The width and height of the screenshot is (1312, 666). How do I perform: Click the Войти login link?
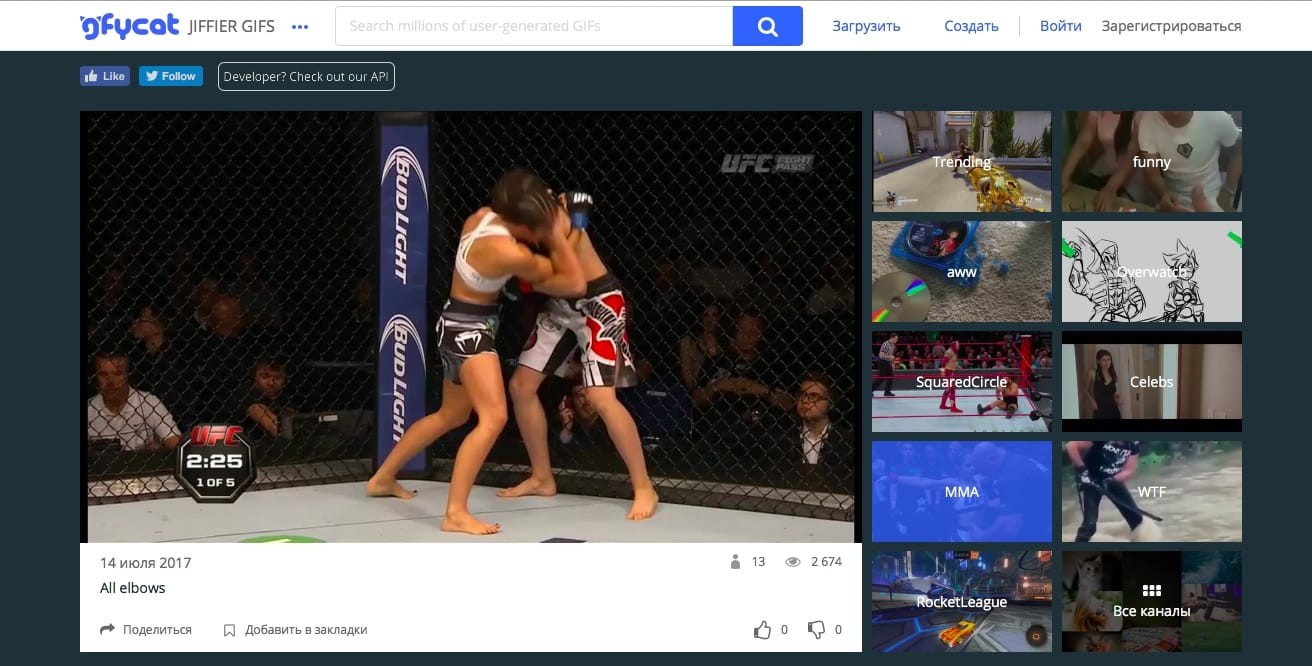[x=1060, y=26]
